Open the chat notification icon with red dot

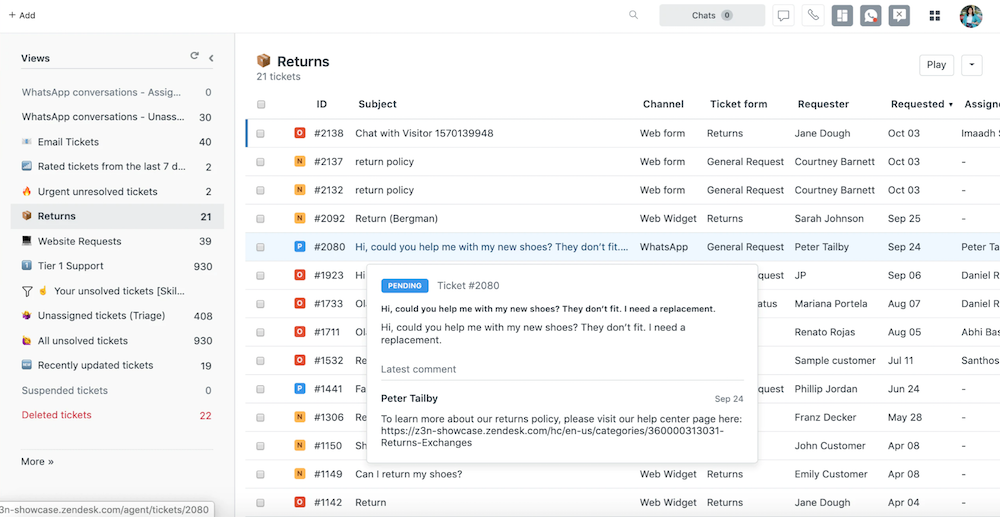[871, 15]
